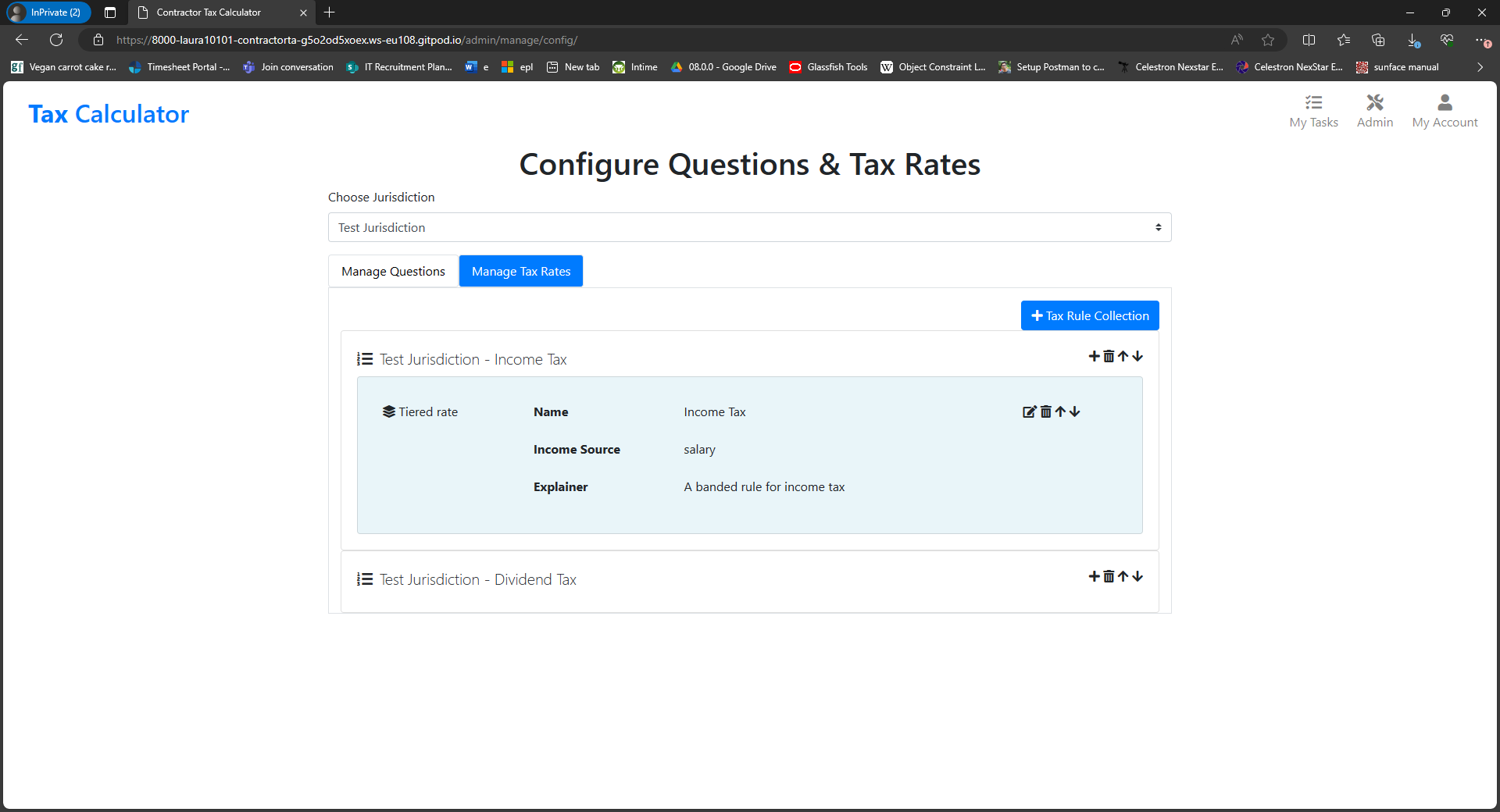The height and width of the screenshot is (812, 1500).
Task: Click the list icon beside Dividend Tax collection
Action: (x=365, y=579)
